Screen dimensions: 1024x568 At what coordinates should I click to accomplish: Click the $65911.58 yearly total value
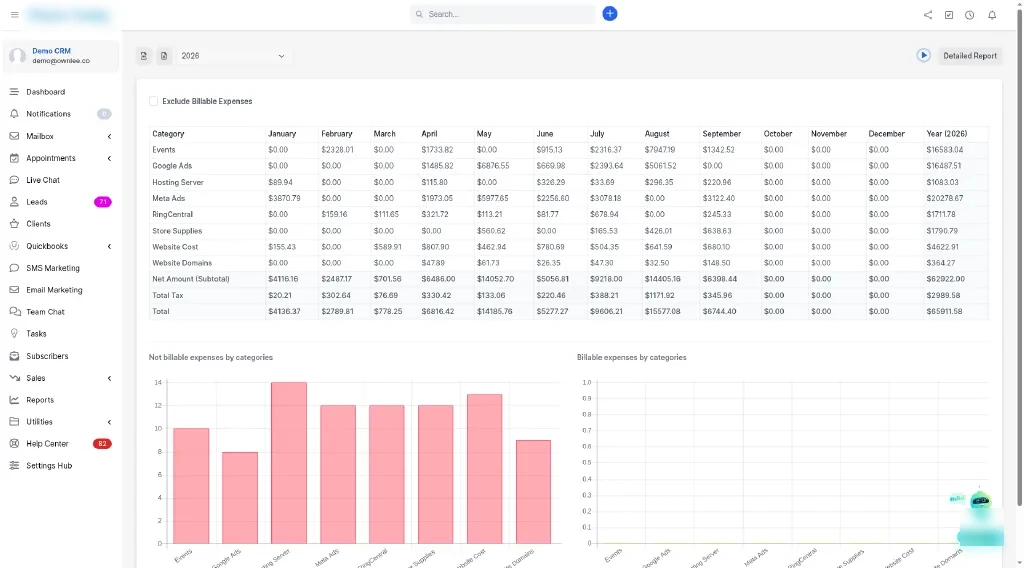pos(944,311)
